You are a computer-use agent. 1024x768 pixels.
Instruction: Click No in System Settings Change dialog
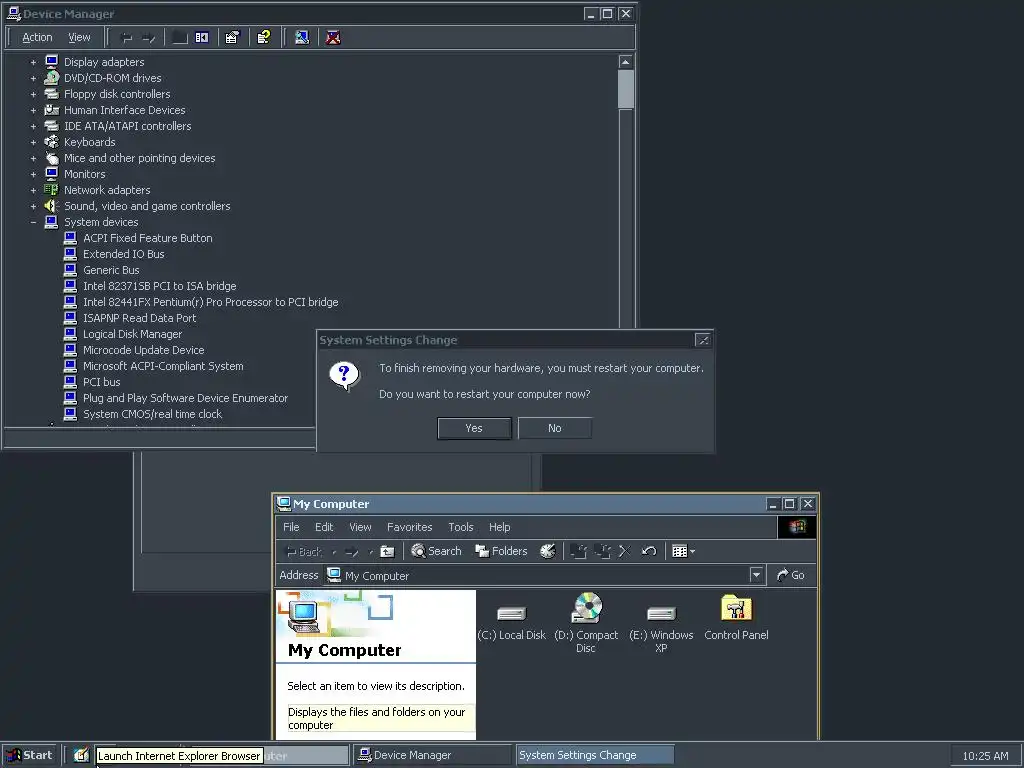pyautogui.click(x=554, y=428)
